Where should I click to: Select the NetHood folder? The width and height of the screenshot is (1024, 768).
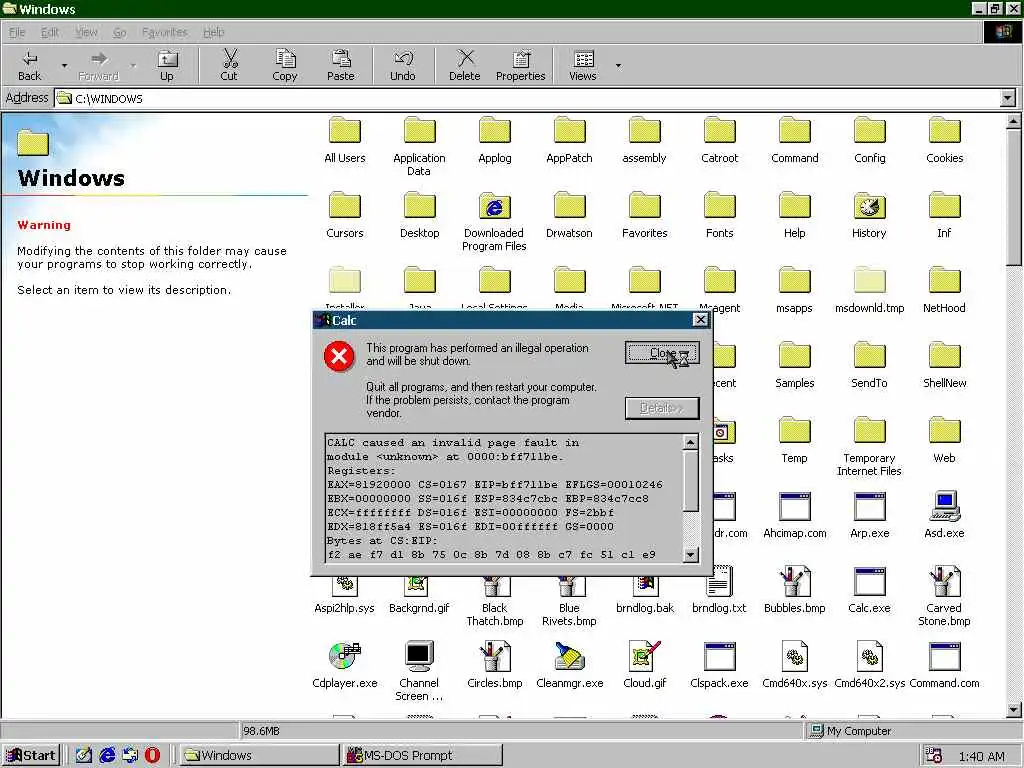click(x=944, y=290)
